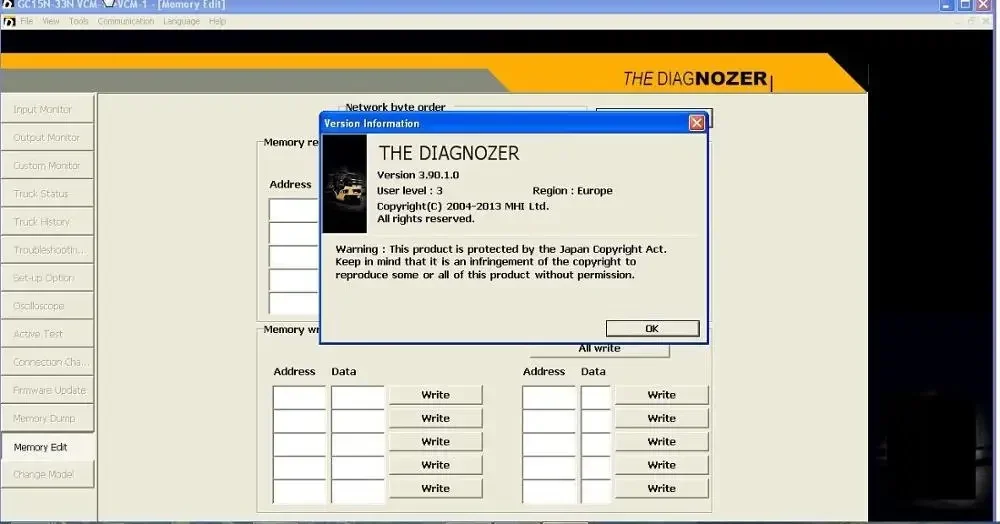Image resolution: width=1000 pixels, height=524 pixels.
Task: Focus first Data field in left write group
Action: (x=358, y=397)
